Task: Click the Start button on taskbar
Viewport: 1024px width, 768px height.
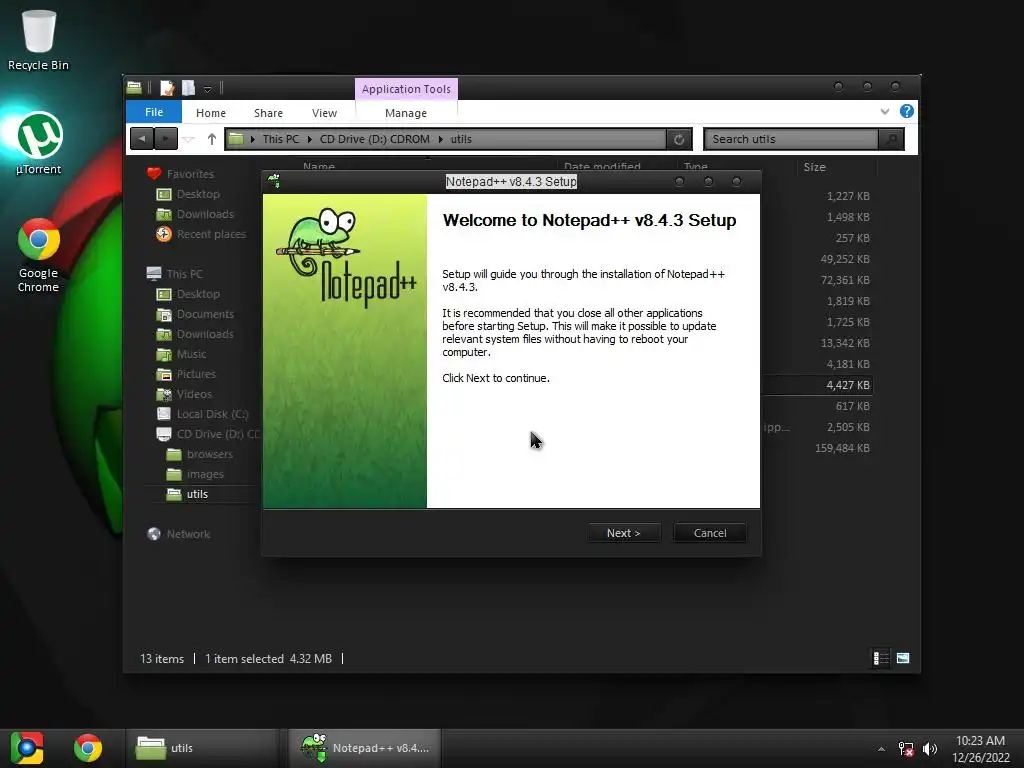Action: click(26, 748)
